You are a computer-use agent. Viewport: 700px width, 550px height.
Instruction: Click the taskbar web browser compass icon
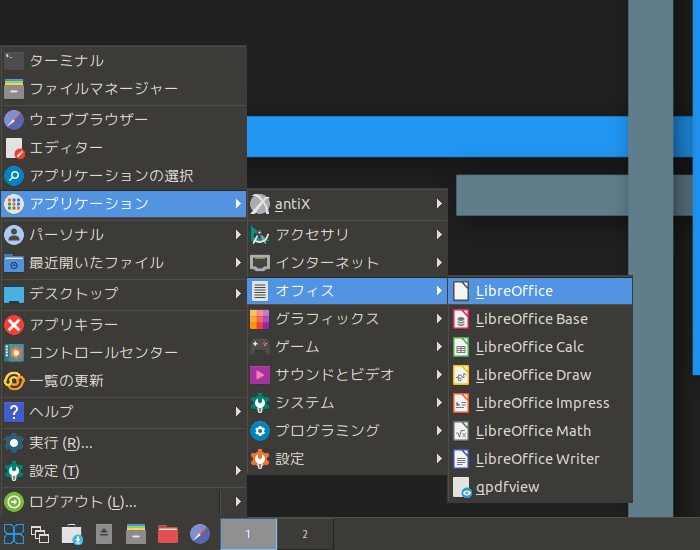pos(200,534)
